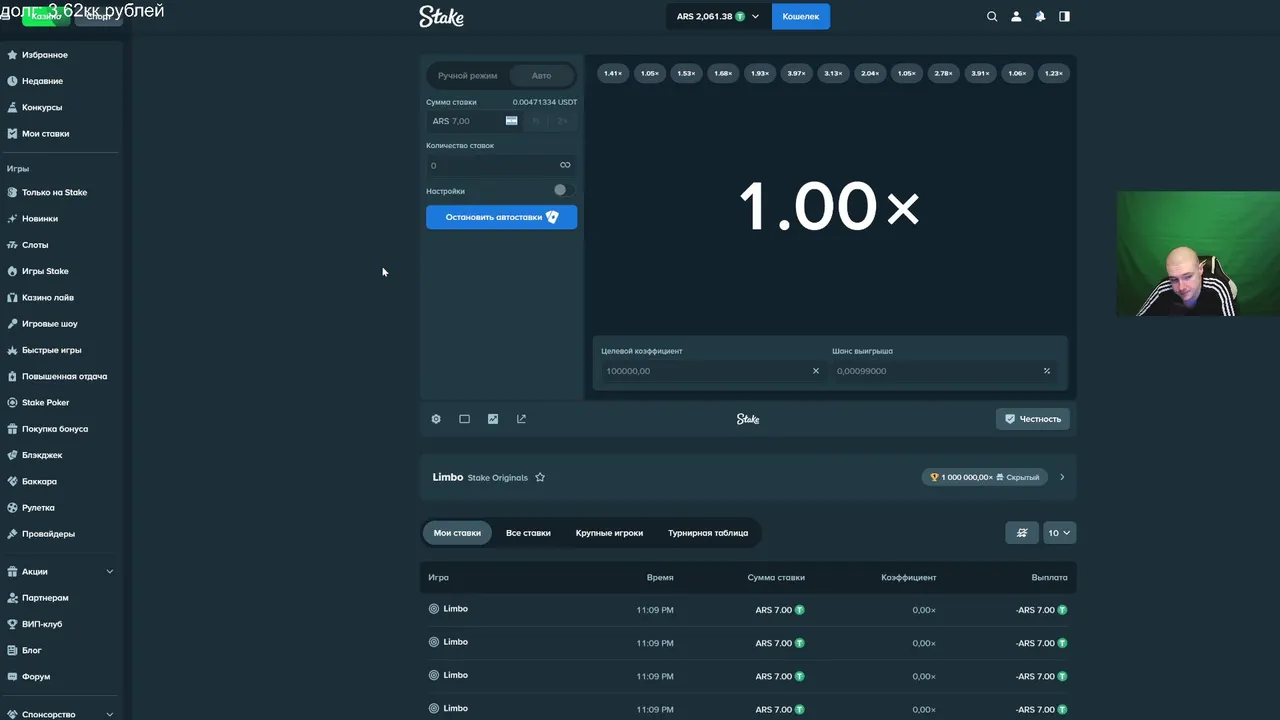Image resolution: width=1280 pixels, height=720 pixels.
Task: Switch to Крупные игроки tab
Action: (x=609, y=533)
